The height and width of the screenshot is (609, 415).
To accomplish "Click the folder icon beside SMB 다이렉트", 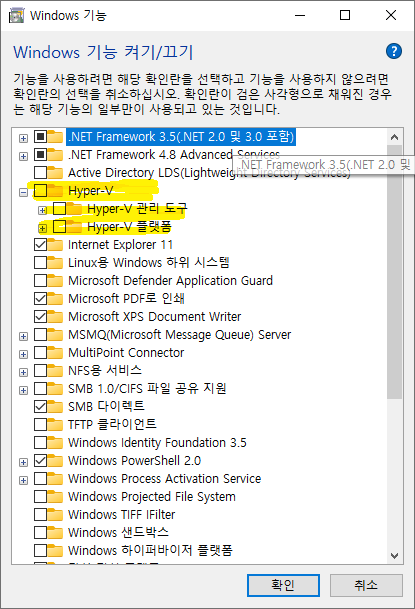I will (x=55, y=407).
